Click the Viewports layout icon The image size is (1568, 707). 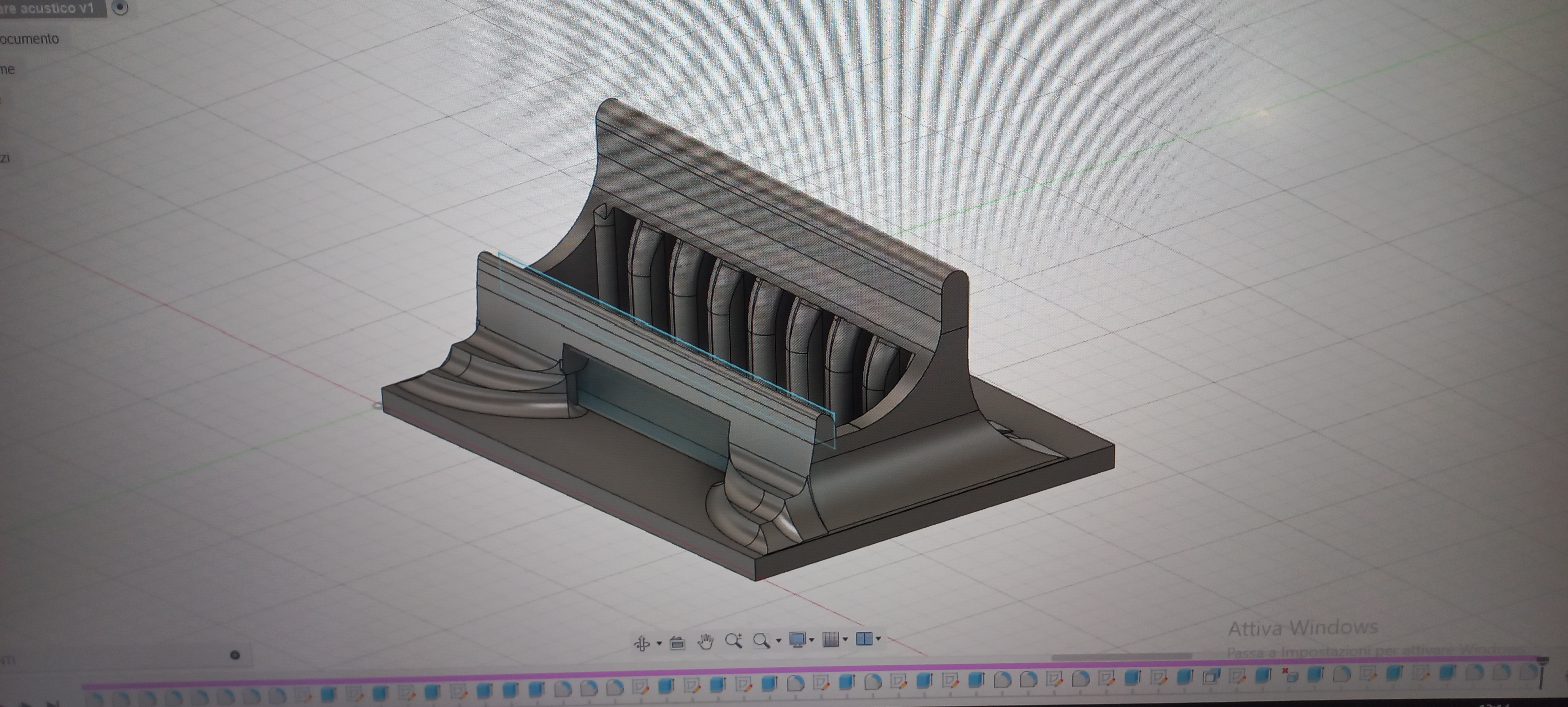(x=864, y=638)
